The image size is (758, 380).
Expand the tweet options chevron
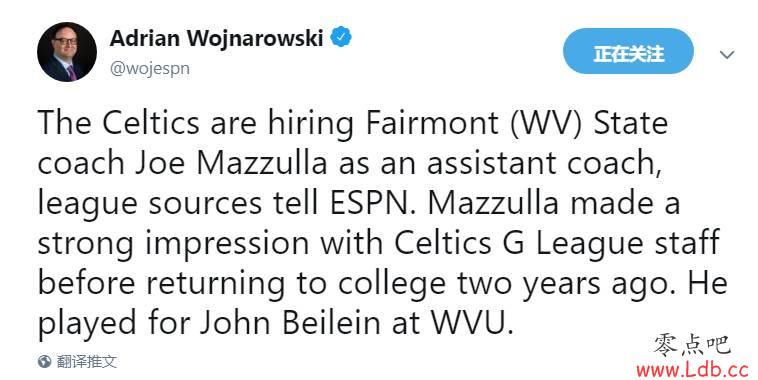coord(727,55)
